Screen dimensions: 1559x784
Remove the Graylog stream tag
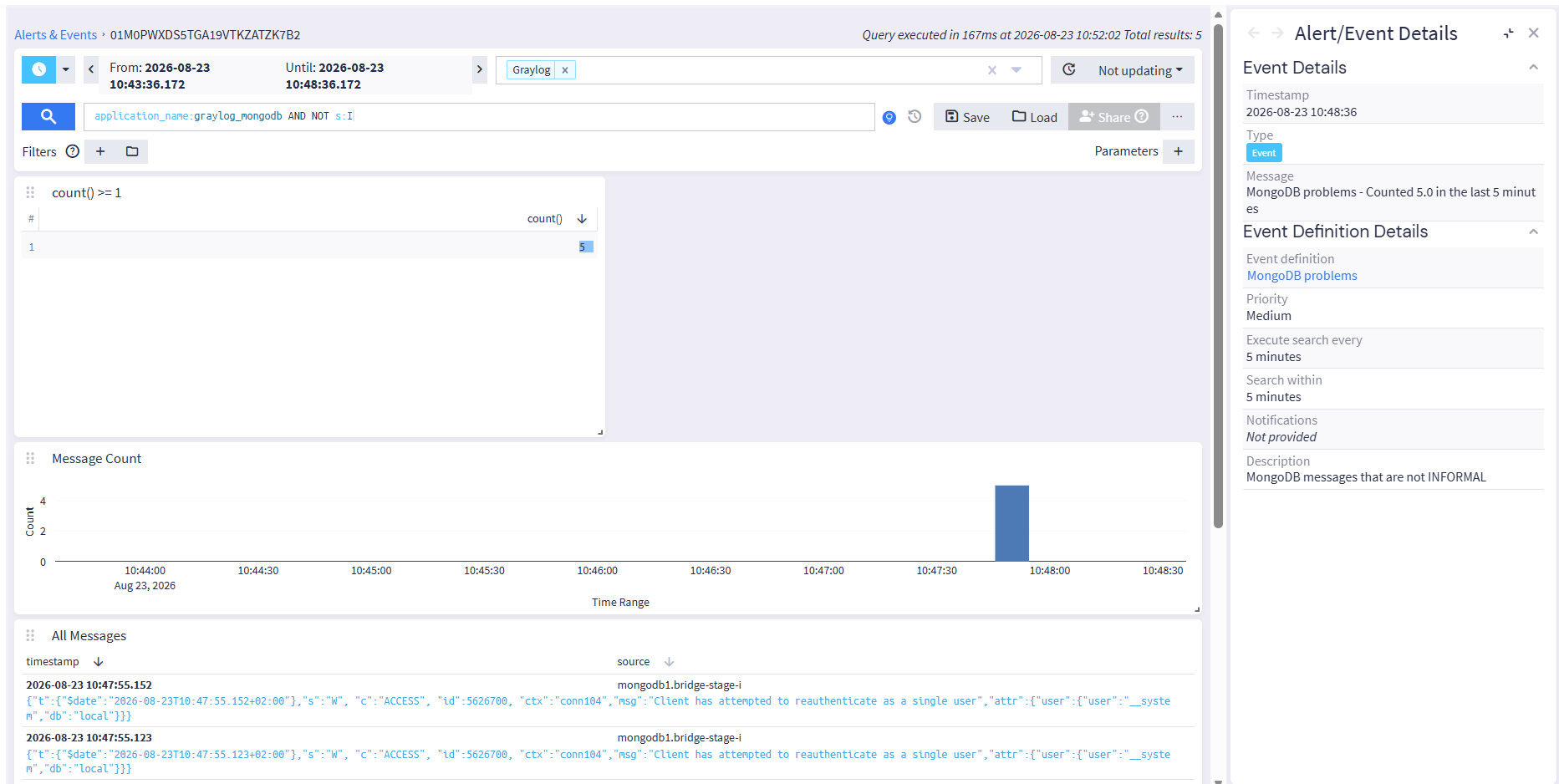pos(565,70)
